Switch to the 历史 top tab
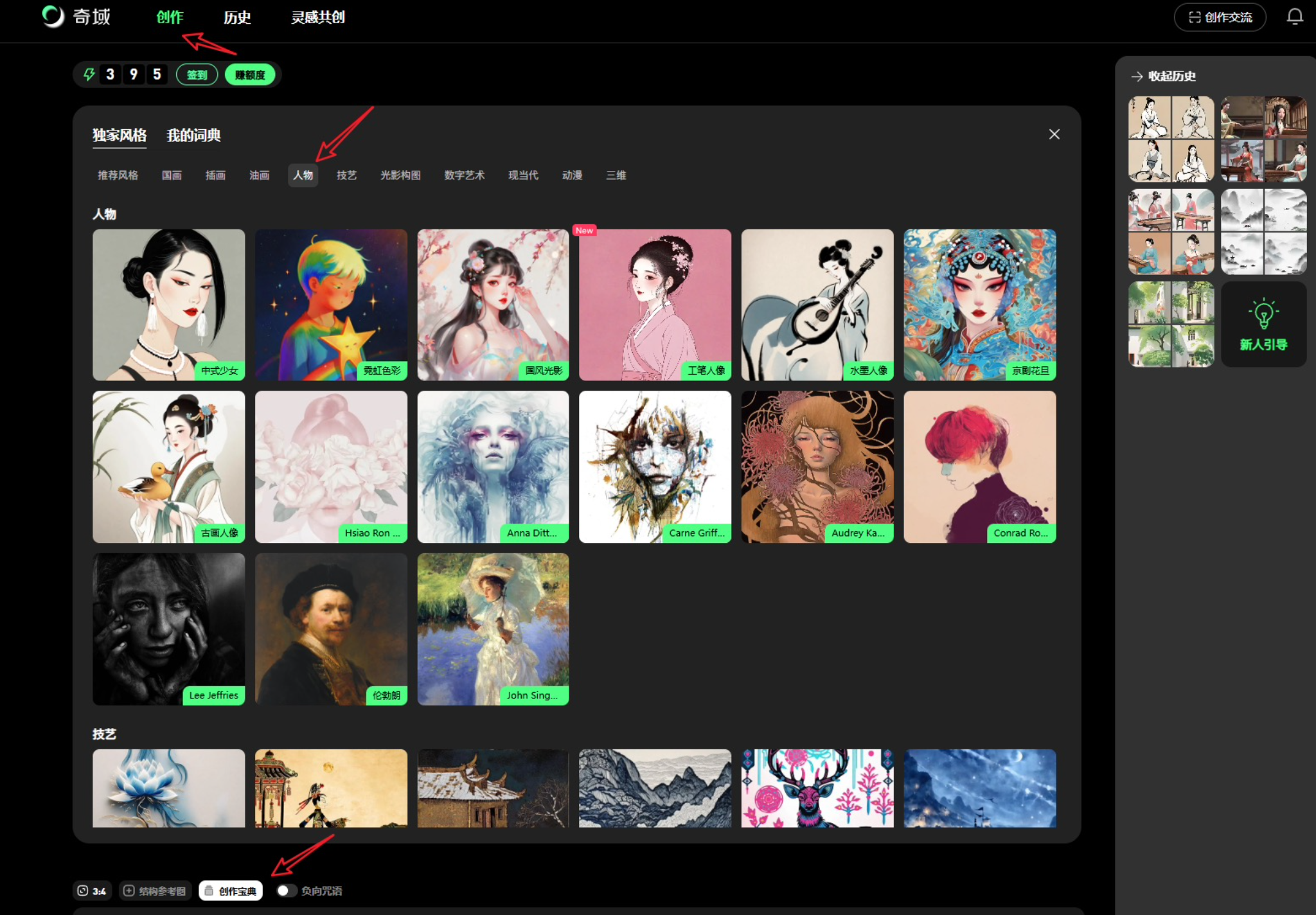 coord(237,17)
